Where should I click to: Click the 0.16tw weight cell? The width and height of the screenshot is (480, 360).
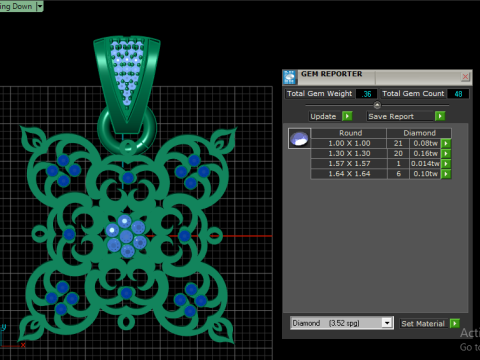[425, 153]
